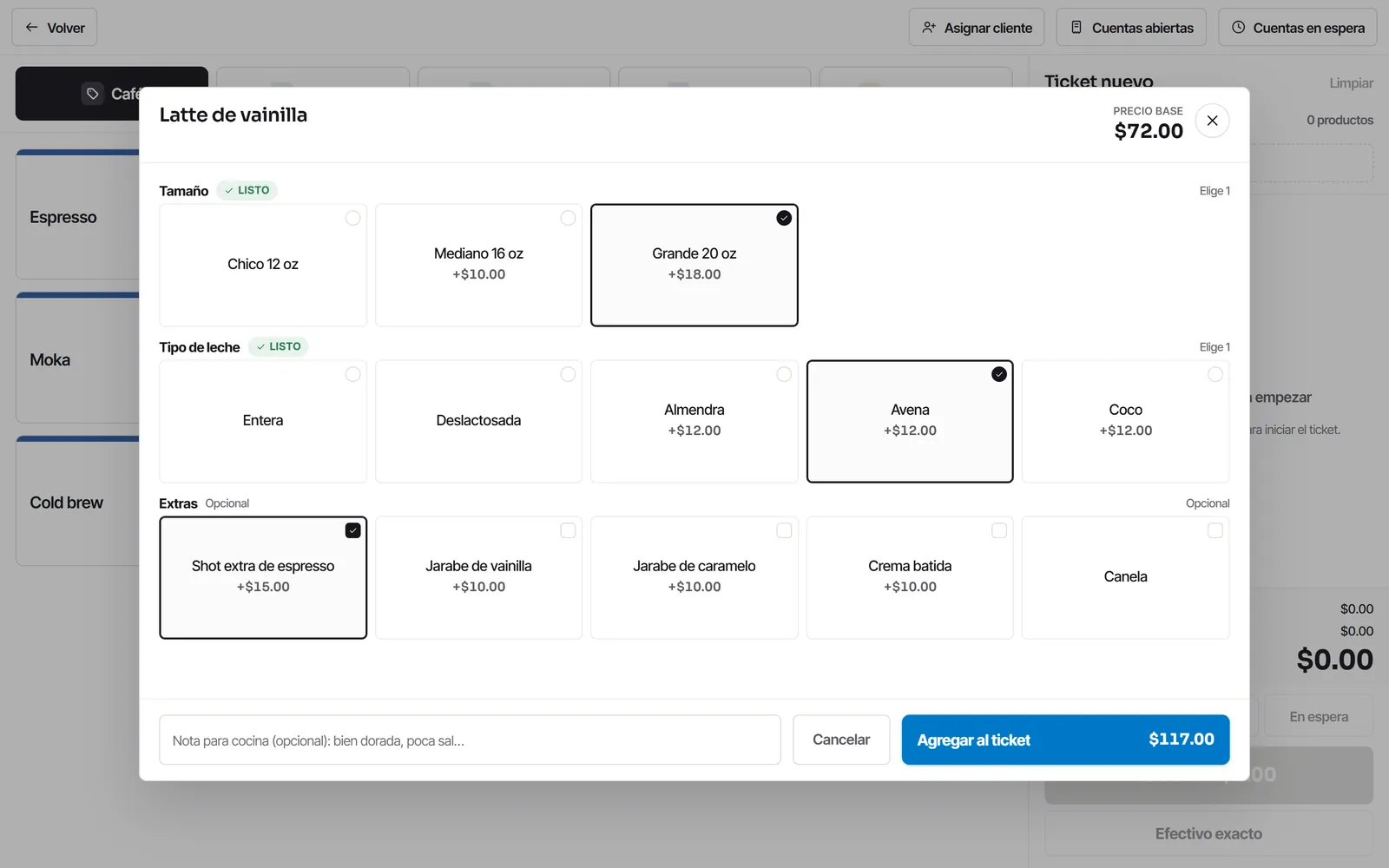Uncheck Shot extra de espresso
The width and height of the screenshot is (1389, 868).
click(x=263, y=578)
